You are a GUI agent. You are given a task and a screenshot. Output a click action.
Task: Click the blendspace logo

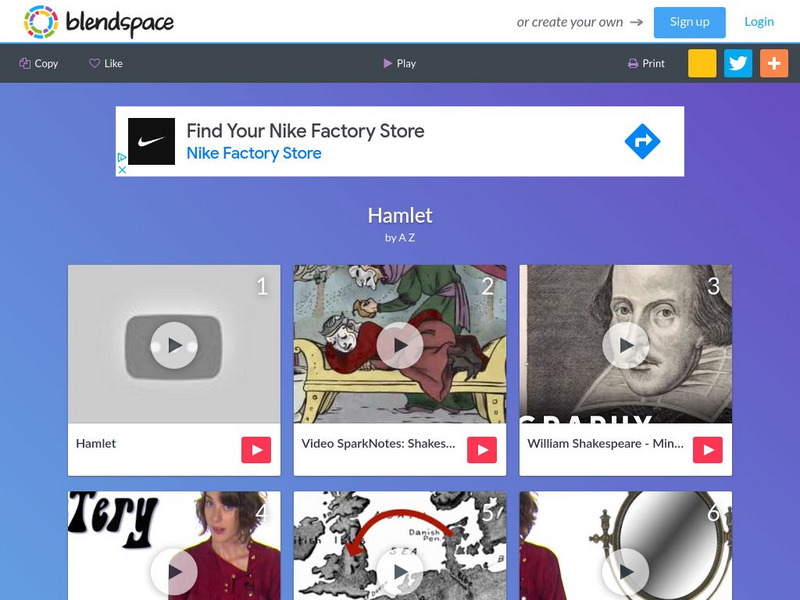(98, 22)
